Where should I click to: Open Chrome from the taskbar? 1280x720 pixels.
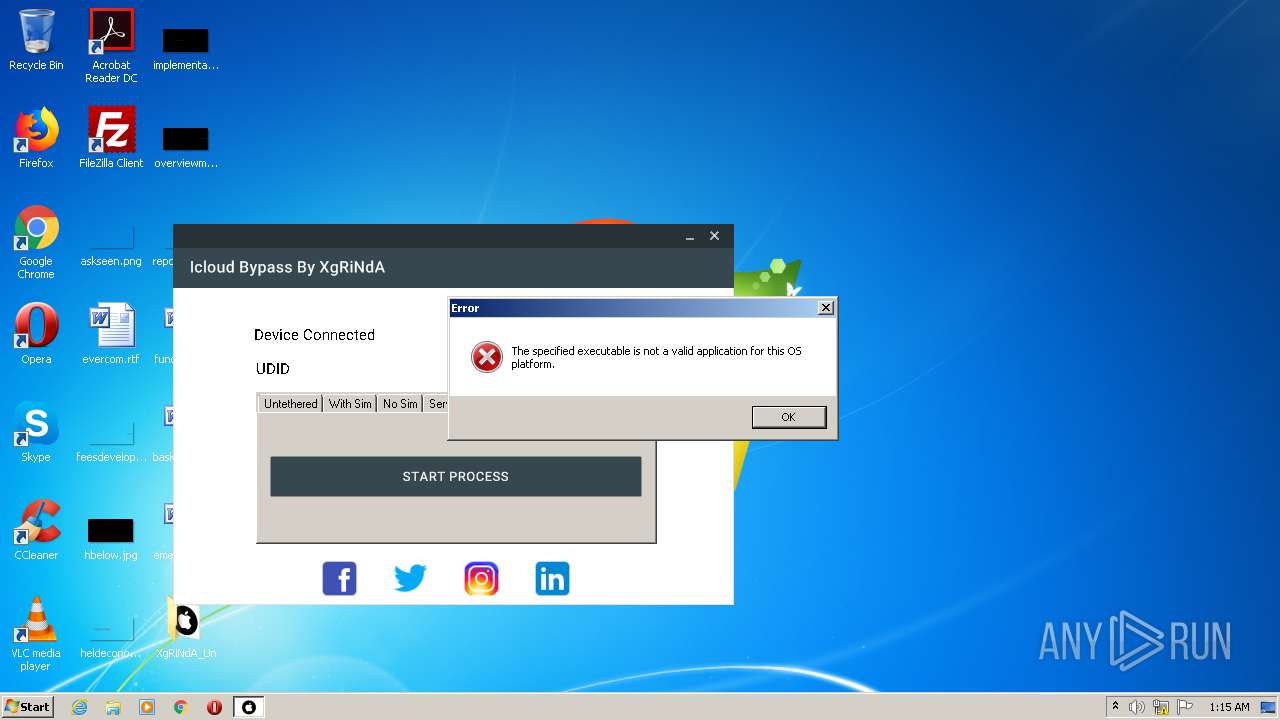pos(181,707)
